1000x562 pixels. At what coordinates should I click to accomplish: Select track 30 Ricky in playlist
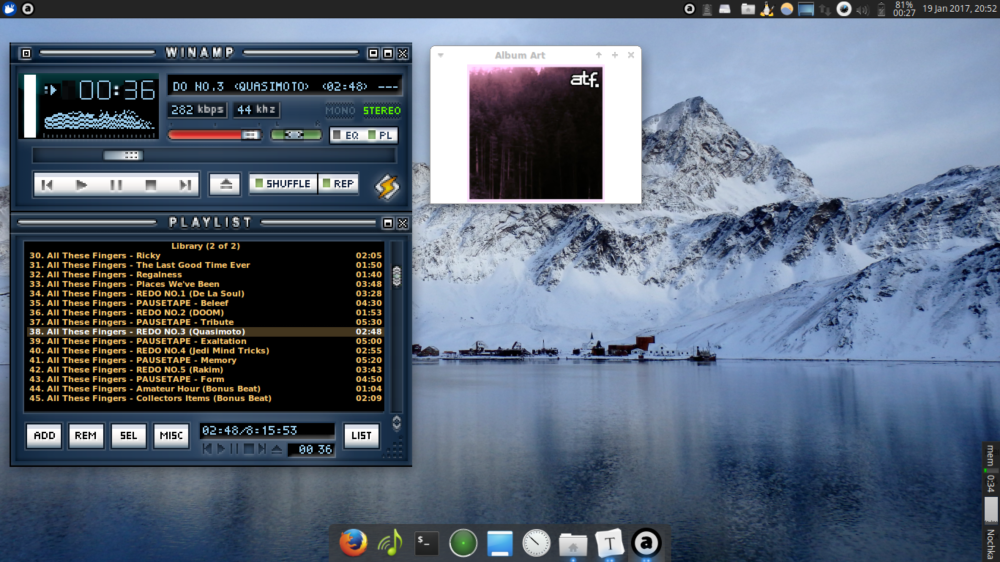click(x=205, y=255)
